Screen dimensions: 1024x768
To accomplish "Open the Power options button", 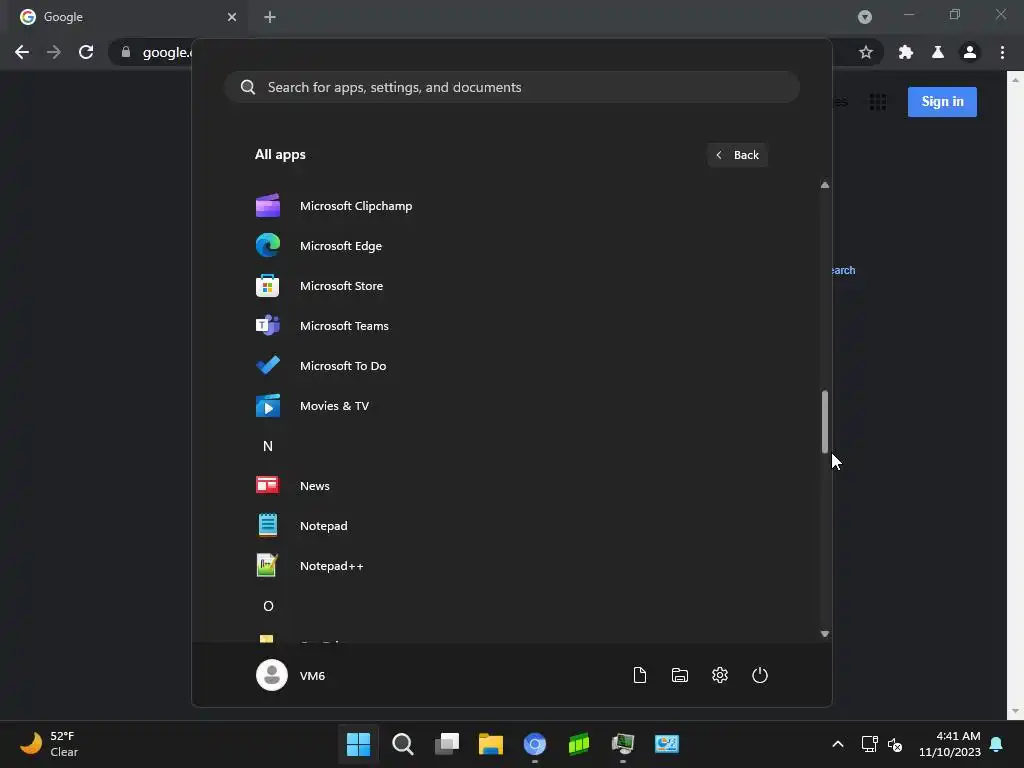I will point(760,675).
